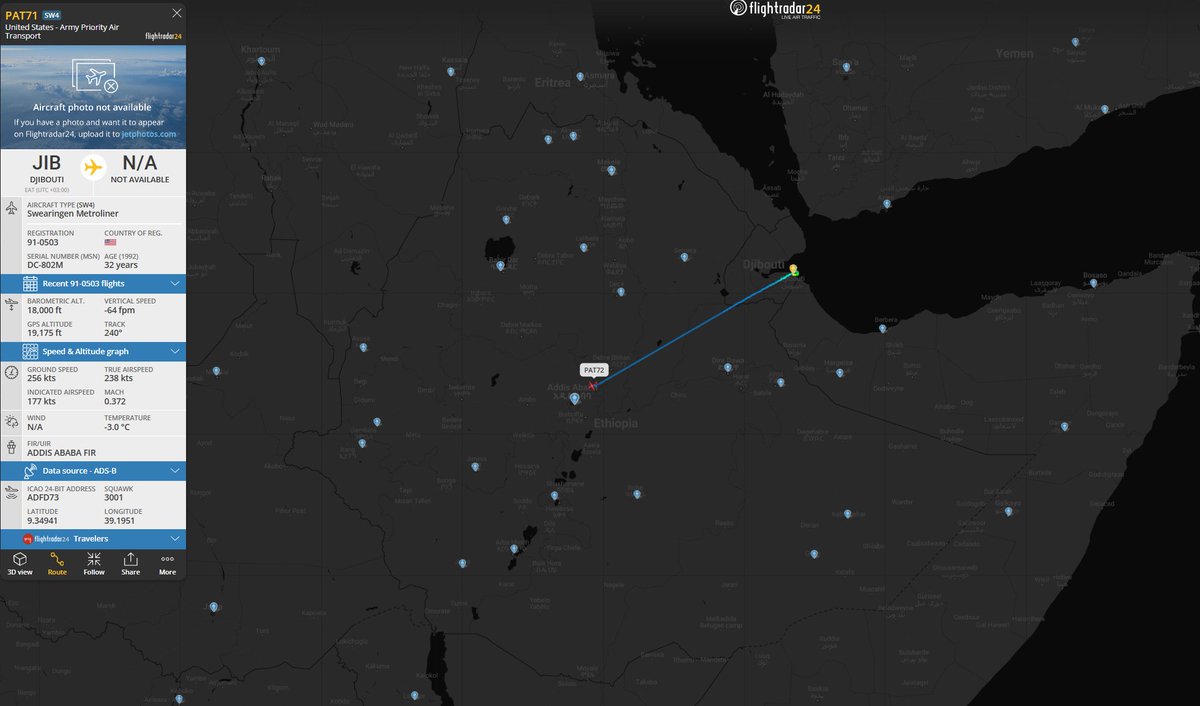Click the yellow airplane icon between airports

pyautogui.click(x=94, y=167)
